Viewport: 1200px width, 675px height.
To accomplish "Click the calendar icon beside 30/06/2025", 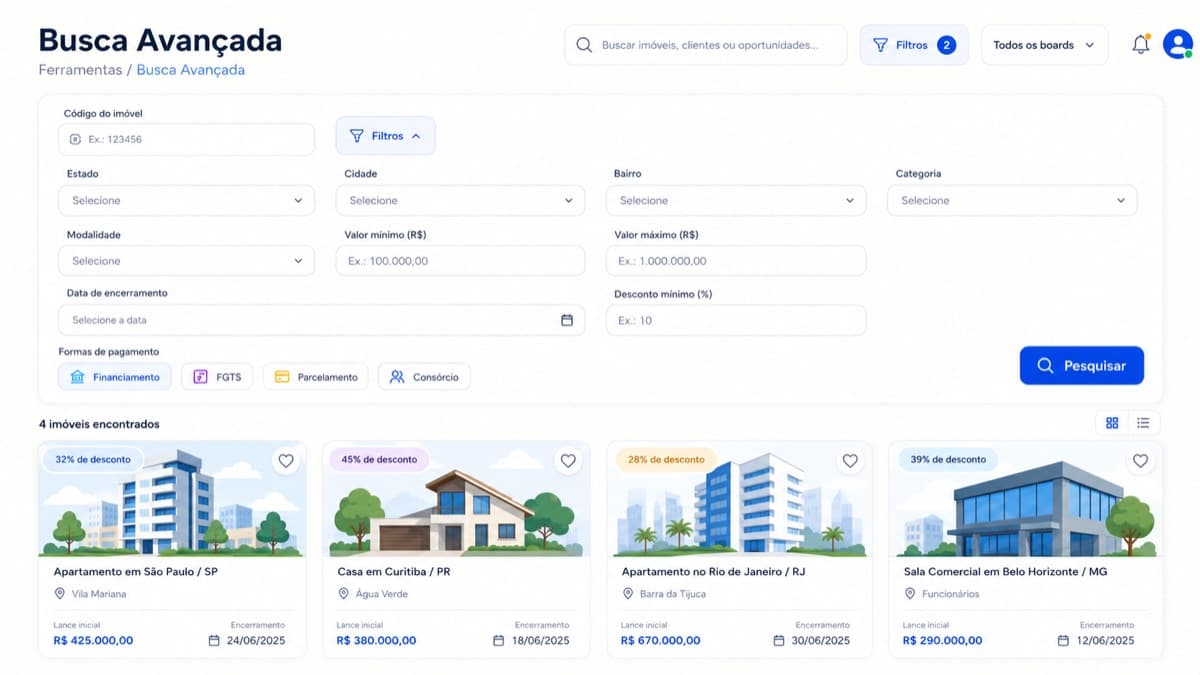I will pos(779,640).
